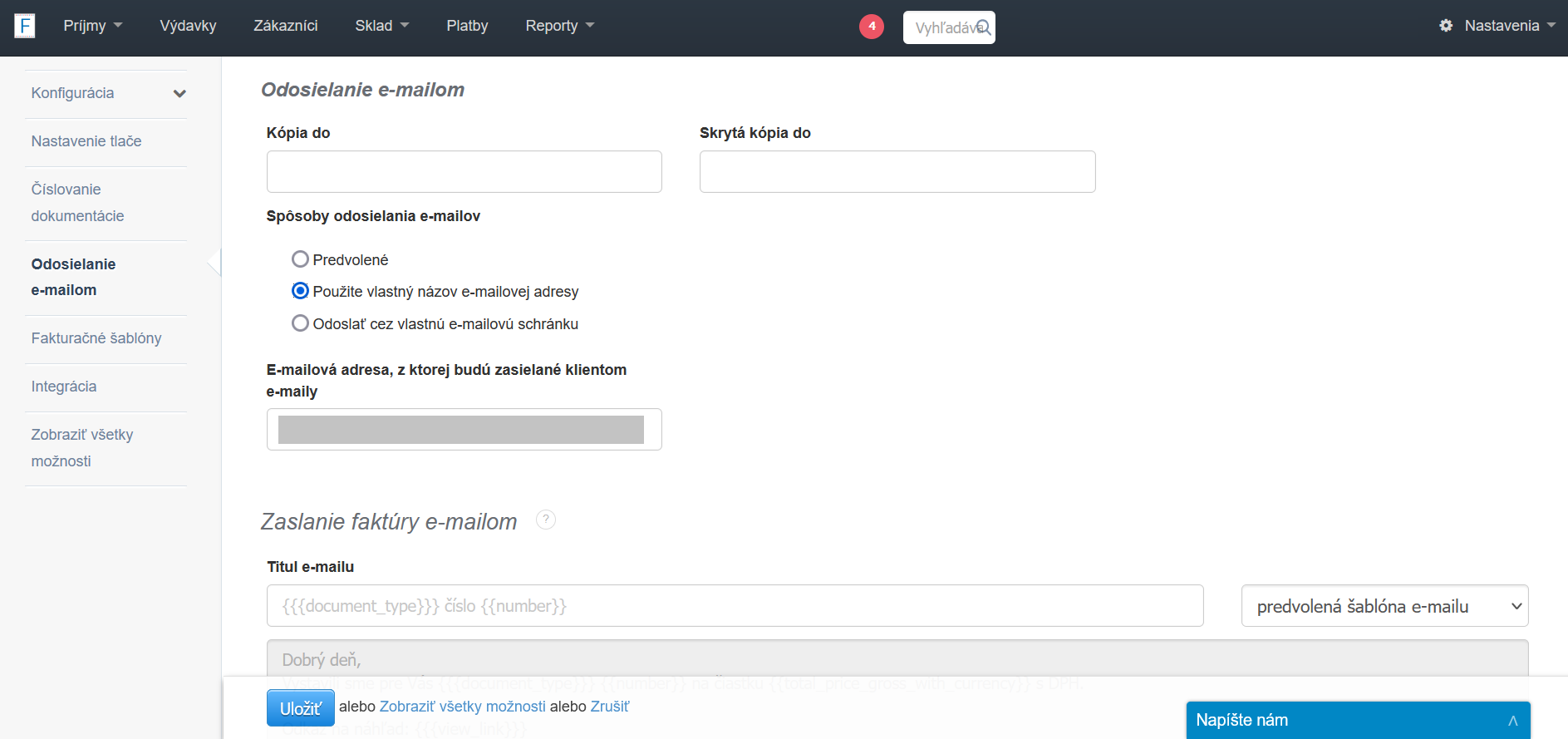The height and width of the screenshot is (739, 1568).
Task: Click the search magnifier icon
Action: pyautogui.click(x=983, y=27)
